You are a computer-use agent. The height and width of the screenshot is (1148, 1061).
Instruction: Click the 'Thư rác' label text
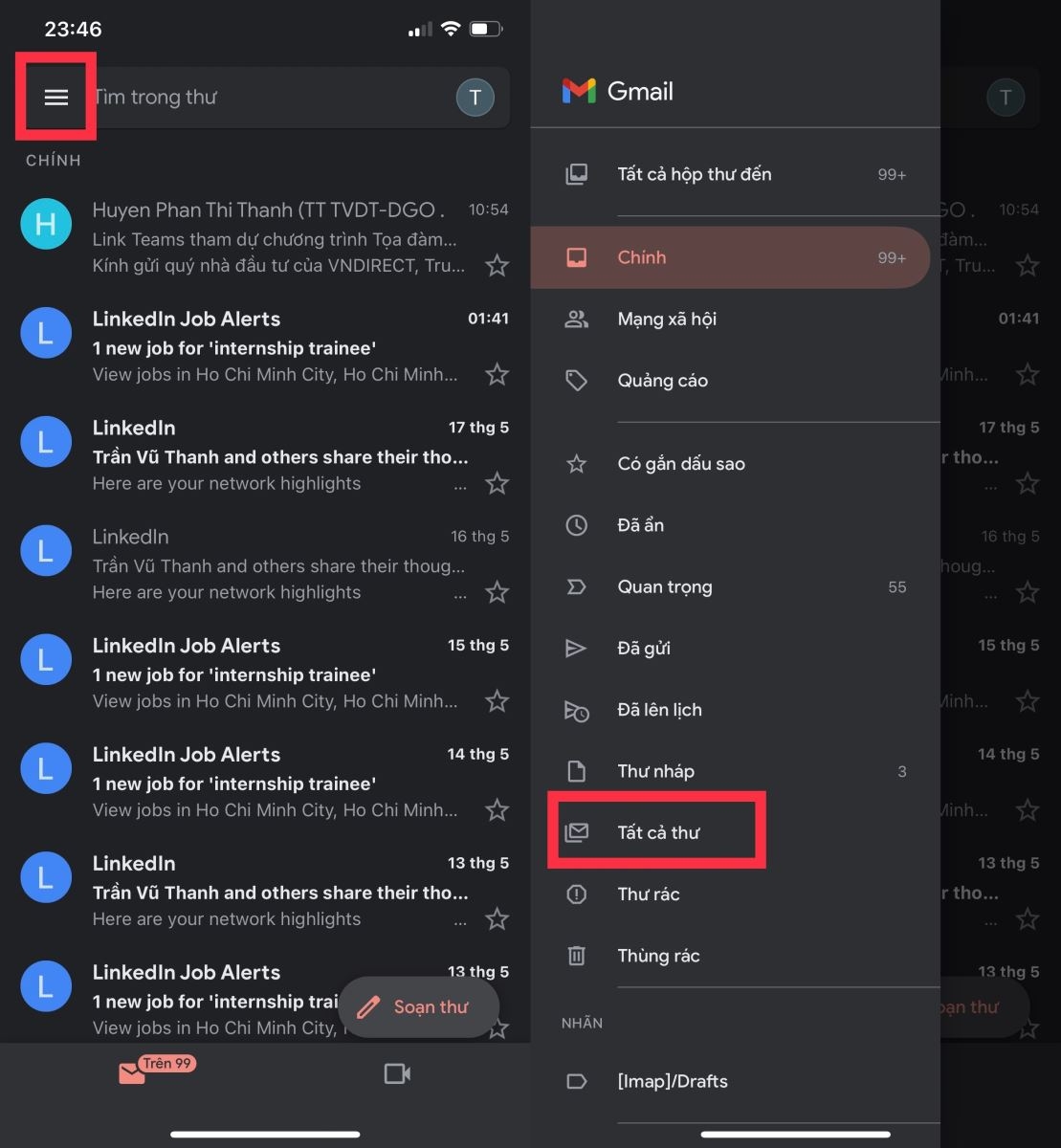coord(649,894)
